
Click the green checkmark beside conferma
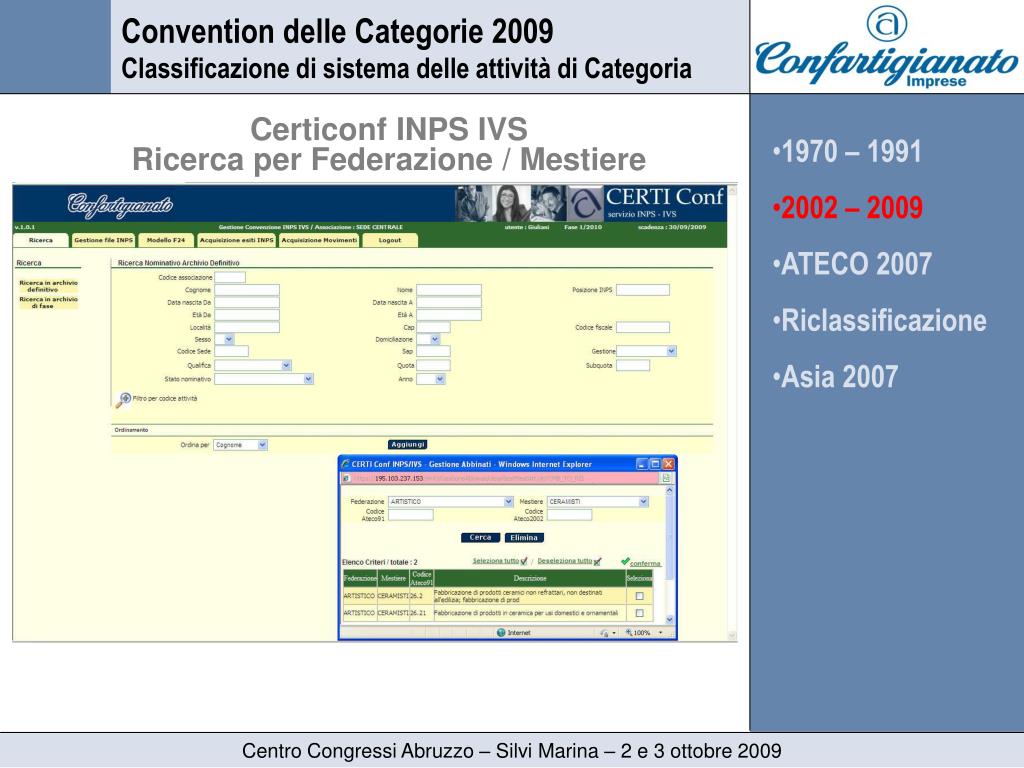(x=625, y=562)
